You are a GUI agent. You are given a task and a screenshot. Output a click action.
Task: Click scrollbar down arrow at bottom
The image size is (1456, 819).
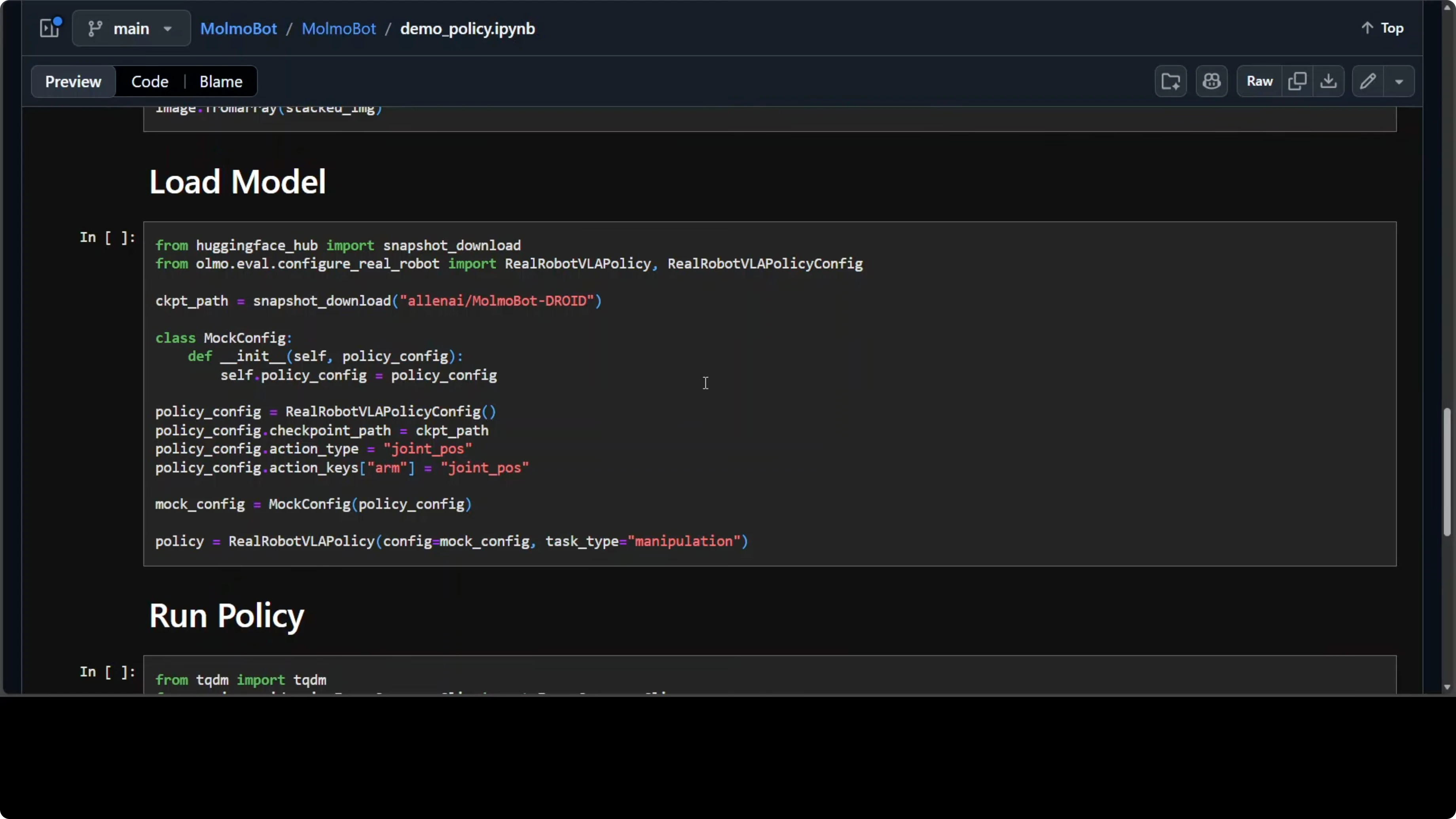tap(1447, 687)
